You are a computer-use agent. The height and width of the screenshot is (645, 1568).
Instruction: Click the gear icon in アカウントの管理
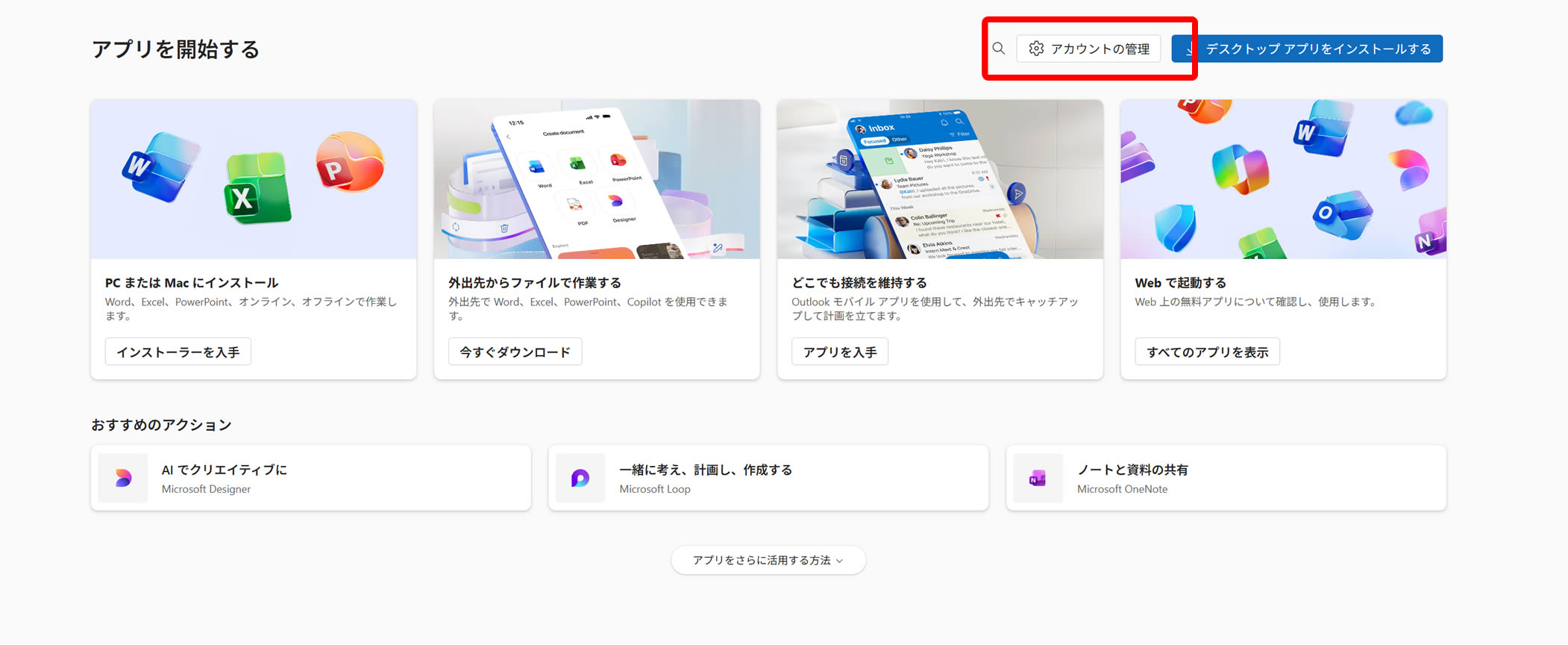(x=1036, y=49)
